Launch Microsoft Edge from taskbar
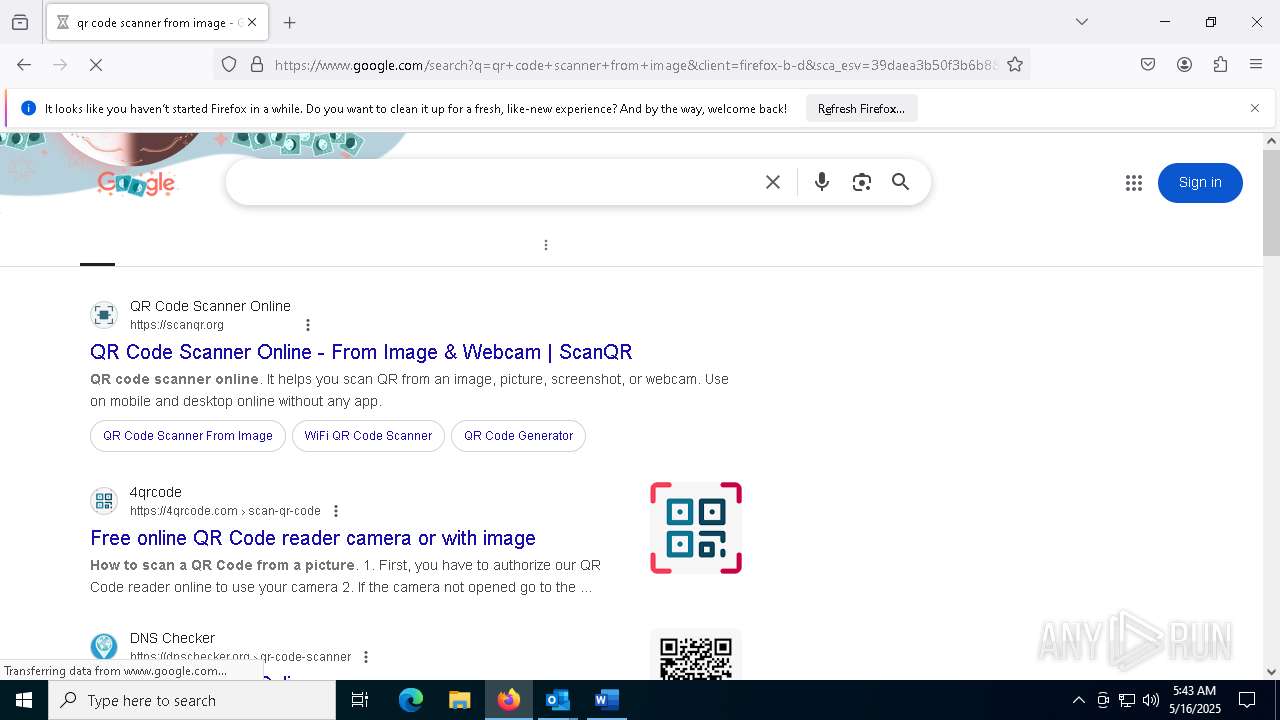The height and width of the screenshot is (720, 1280). pos(411,700)
